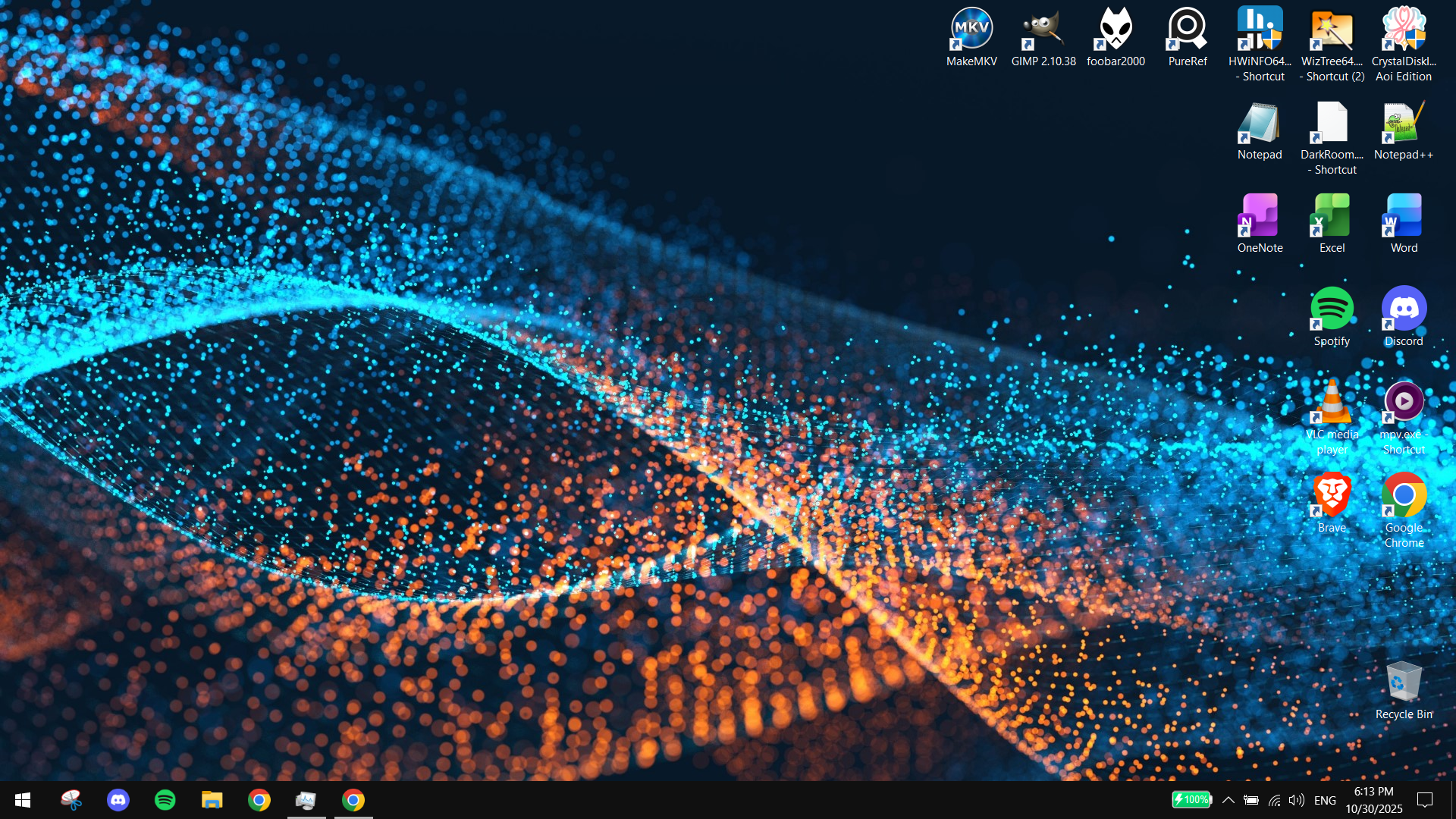Open the Windows Start menu
This screenshot has width=1456, height=819.
point(23,800)
